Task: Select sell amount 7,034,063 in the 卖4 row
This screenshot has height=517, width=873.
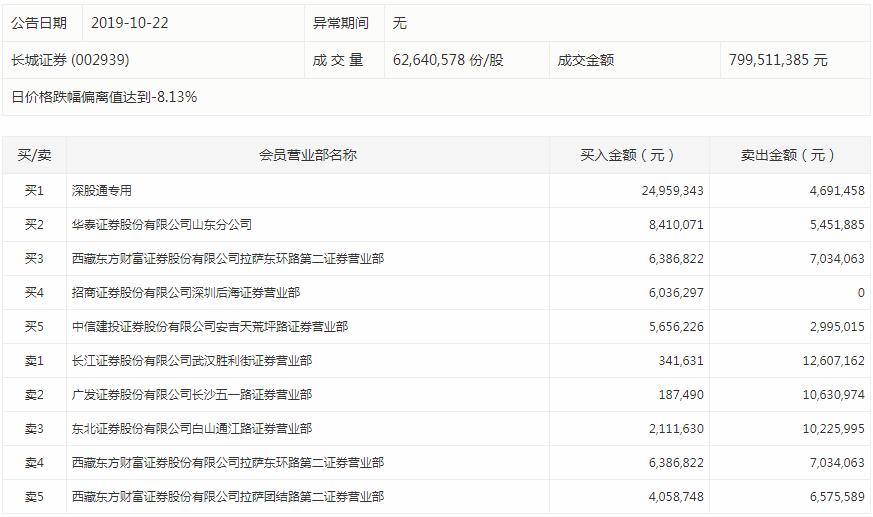Action: [837, 462]
